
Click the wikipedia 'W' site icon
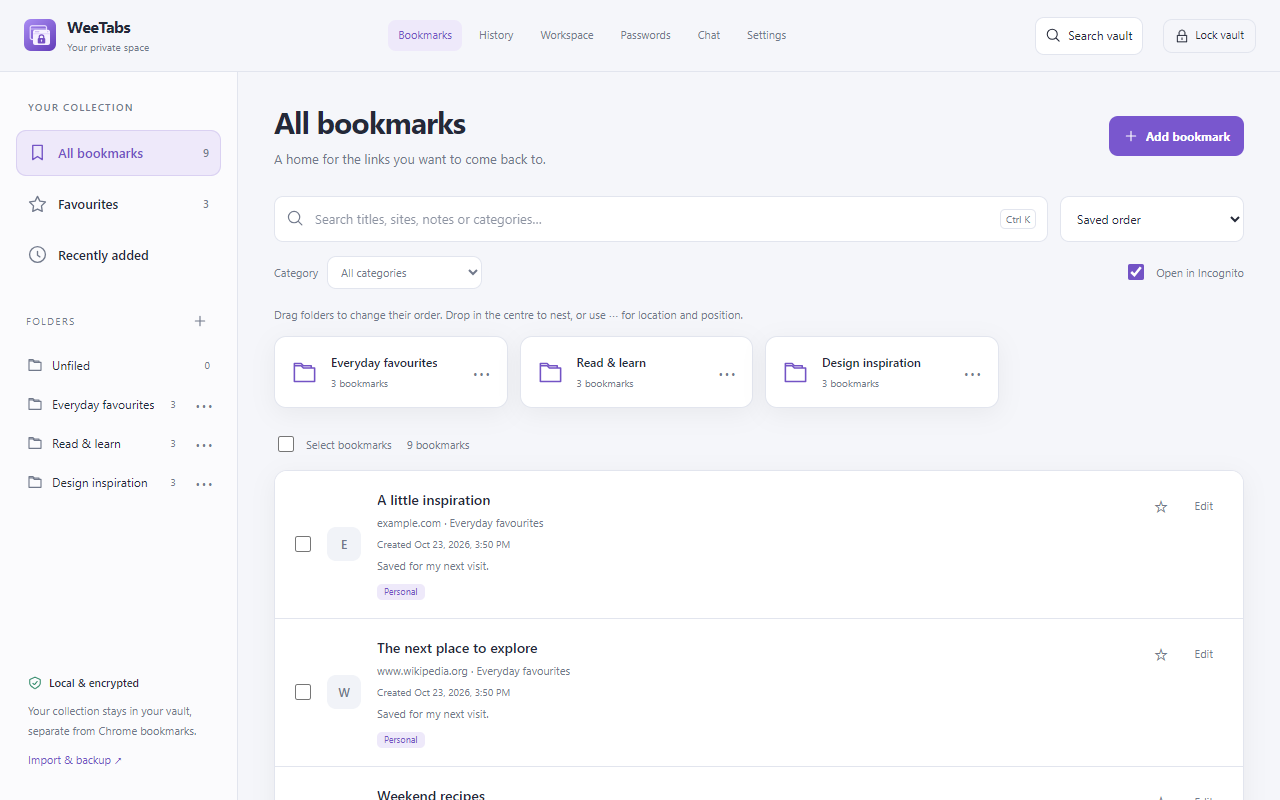coord(344,692)
